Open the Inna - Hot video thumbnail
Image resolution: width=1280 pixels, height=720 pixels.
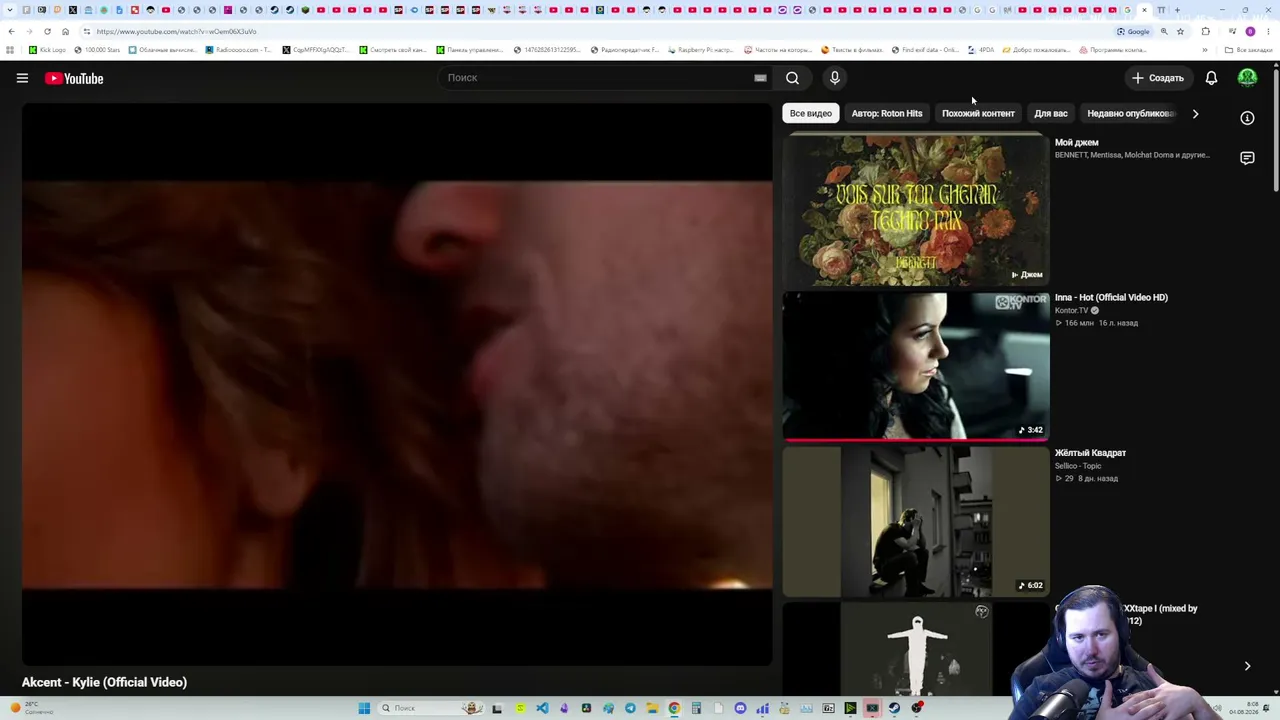[x=916, y=366]
